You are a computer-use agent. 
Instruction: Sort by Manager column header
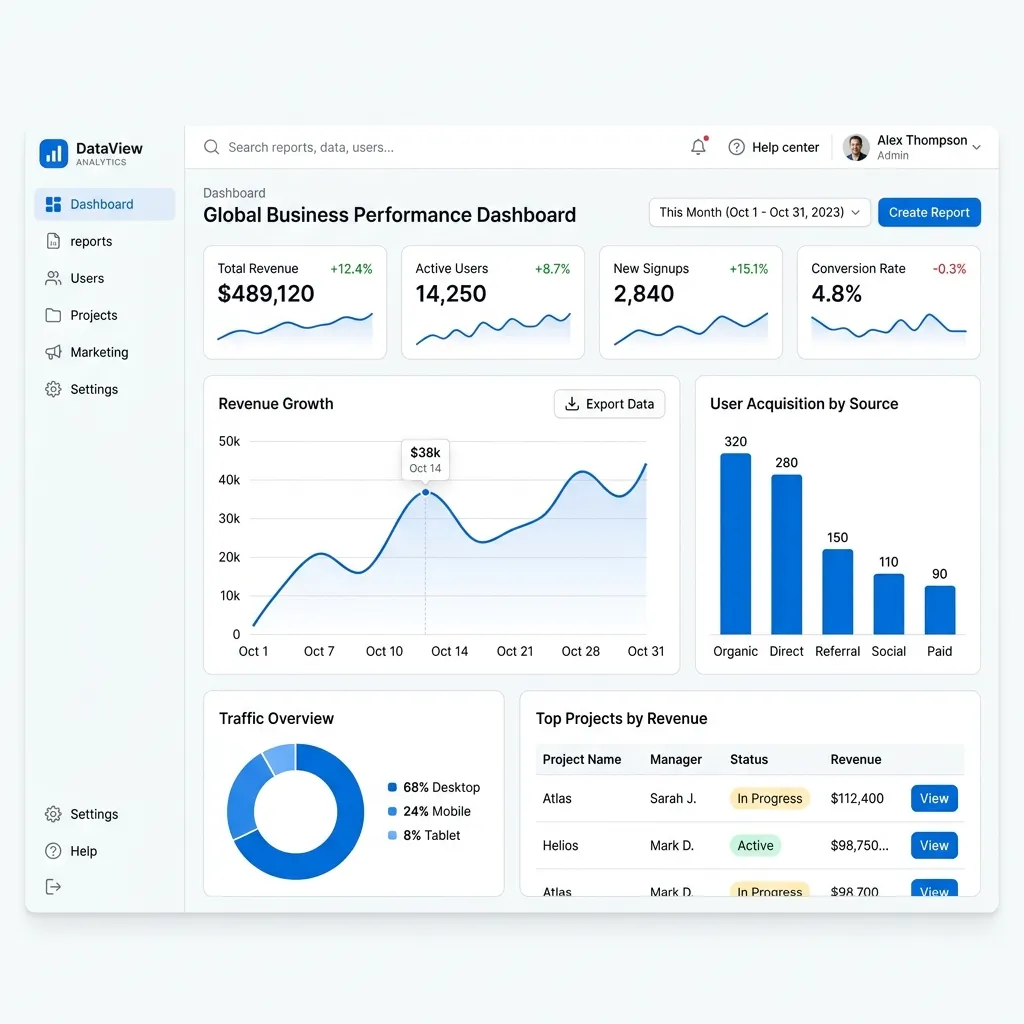[676, 760]
